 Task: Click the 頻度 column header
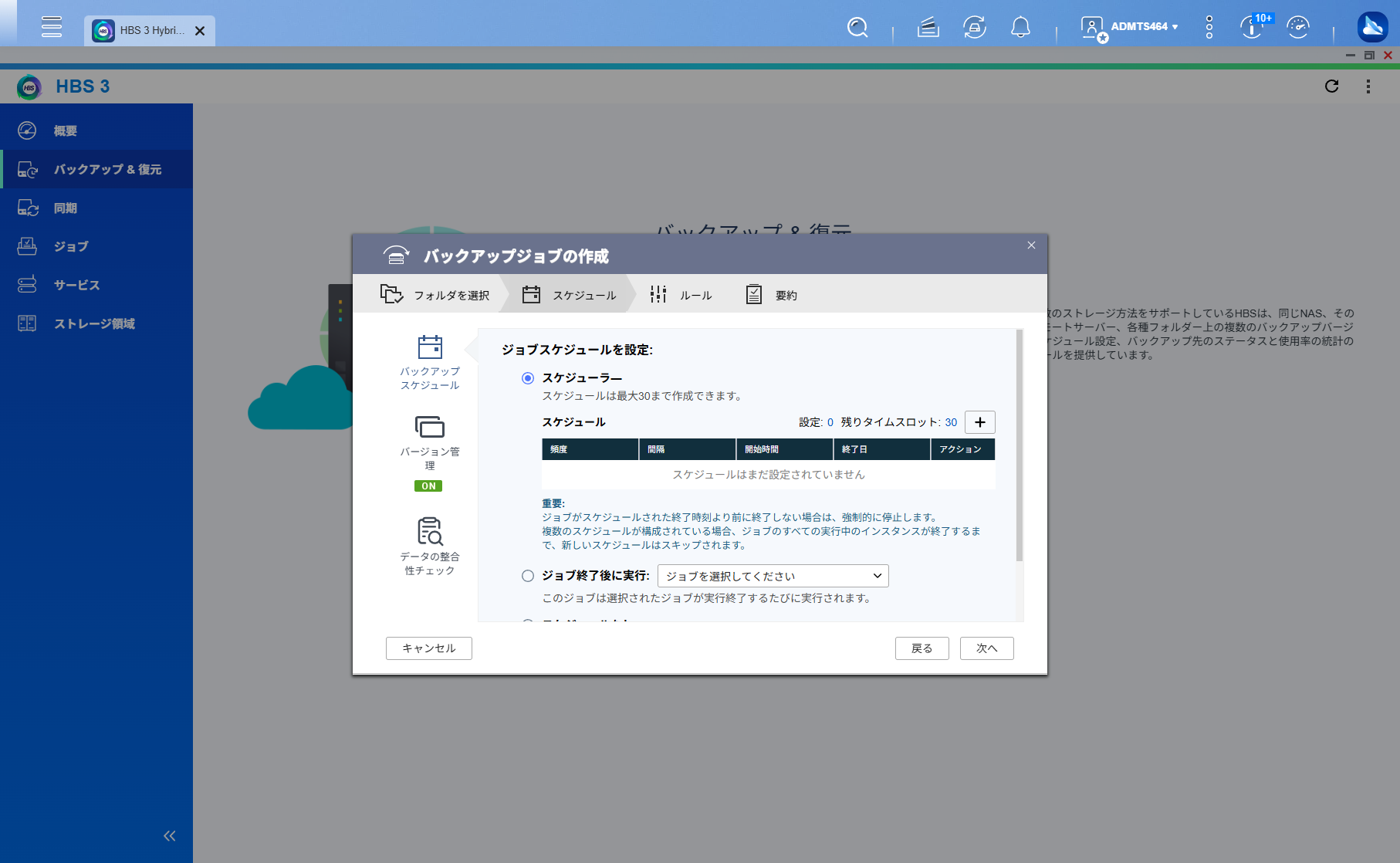590,449
